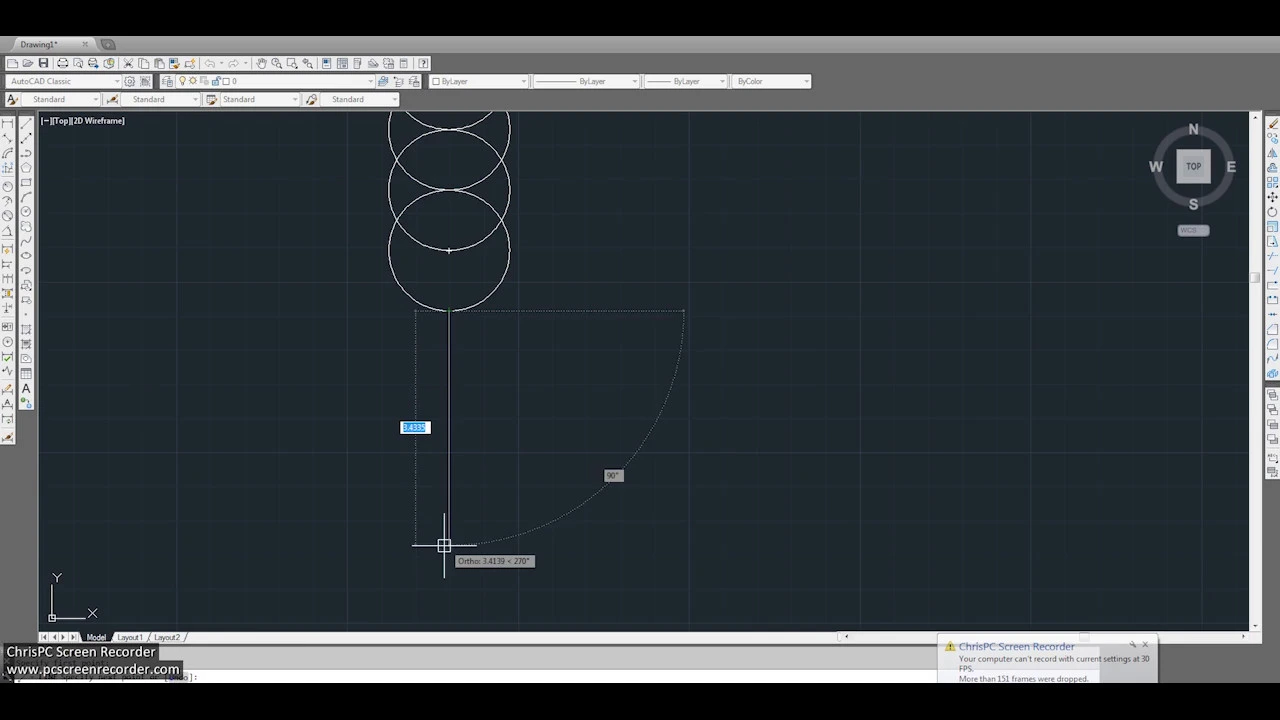
Task: Click the vertical scrollbar up arrow
Action: [1255, 117]
